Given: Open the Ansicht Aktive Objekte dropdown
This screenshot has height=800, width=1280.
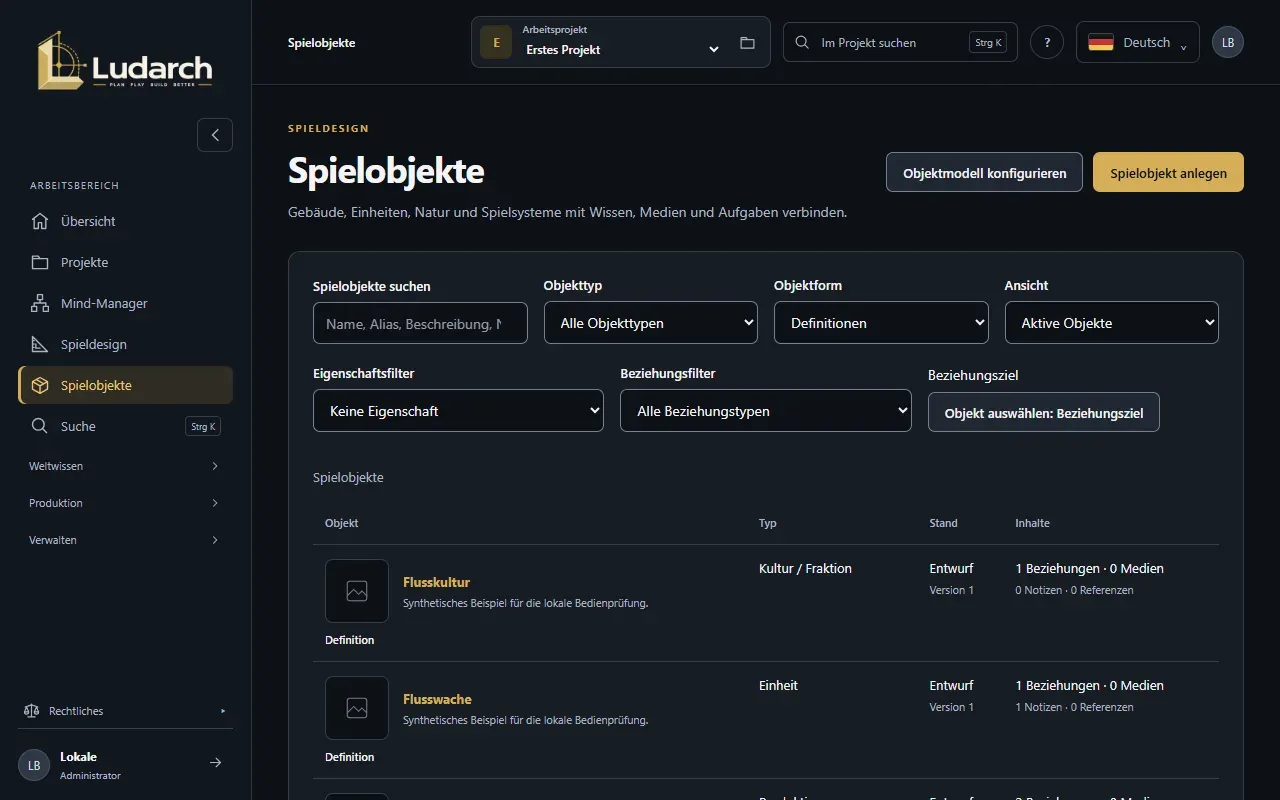Looking at the screenshot, I should click(1112, 323).
